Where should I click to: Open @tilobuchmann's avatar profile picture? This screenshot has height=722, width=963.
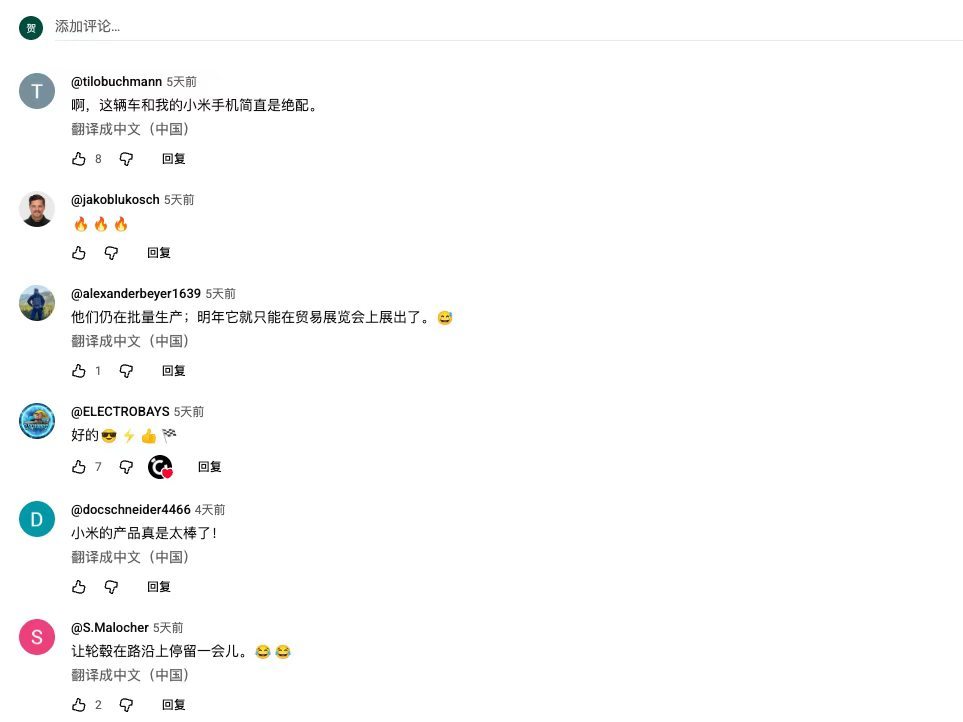(37, 91)
